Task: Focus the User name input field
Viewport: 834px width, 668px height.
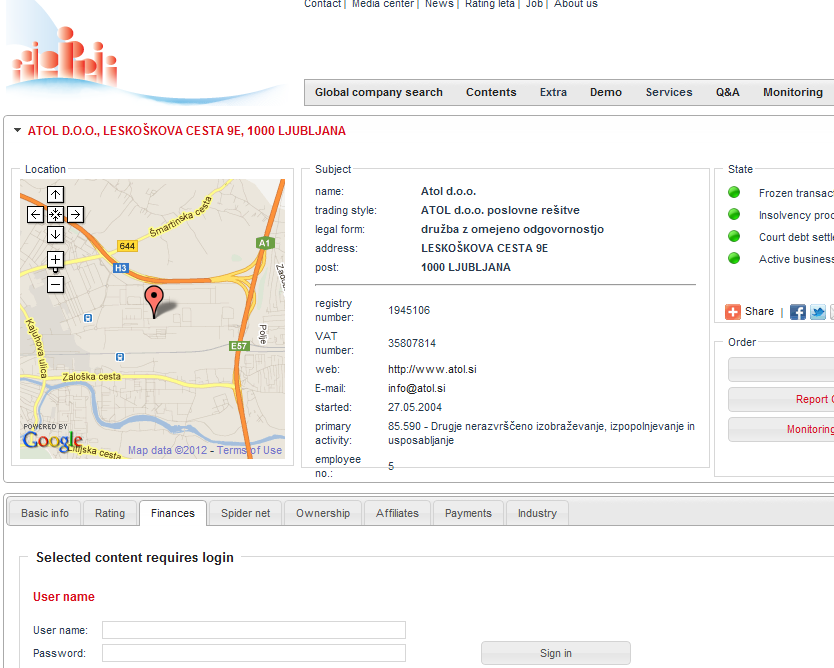Action: [x=254, y=630]
